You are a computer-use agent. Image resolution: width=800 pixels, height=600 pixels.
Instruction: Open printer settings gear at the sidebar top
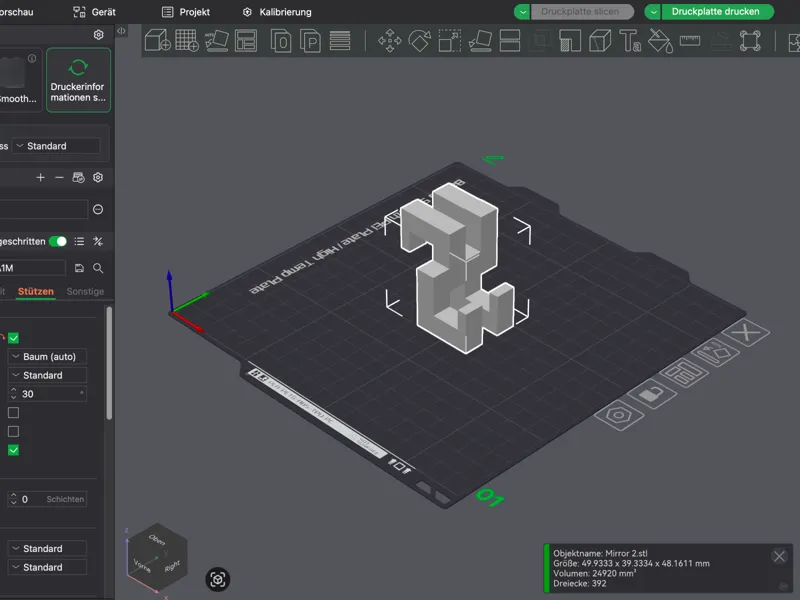pos(98,34)
